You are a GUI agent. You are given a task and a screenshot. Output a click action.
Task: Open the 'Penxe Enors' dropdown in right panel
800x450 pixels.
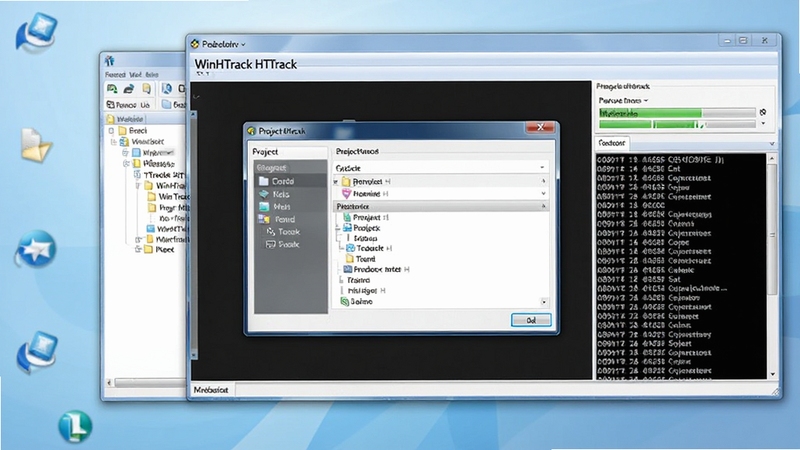(623, 101)
